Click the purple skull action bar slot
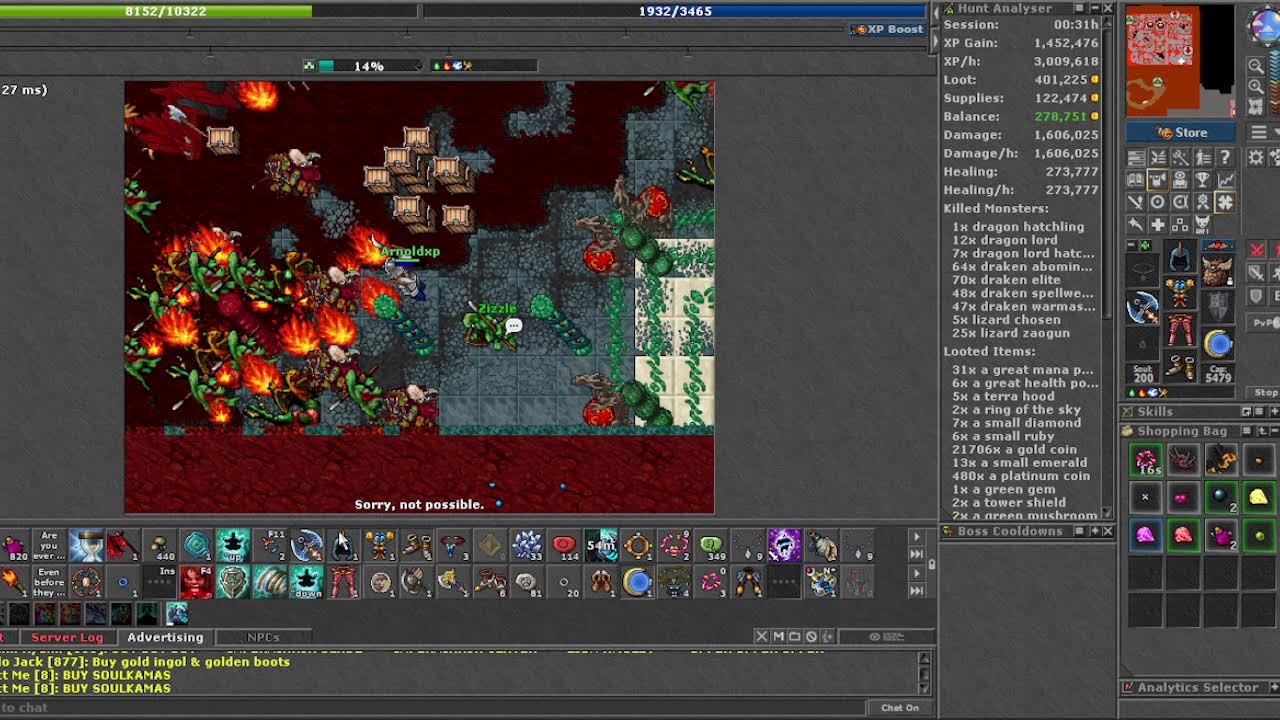The width and height of the screenshot is (1280, 720). tap(784, 546)
